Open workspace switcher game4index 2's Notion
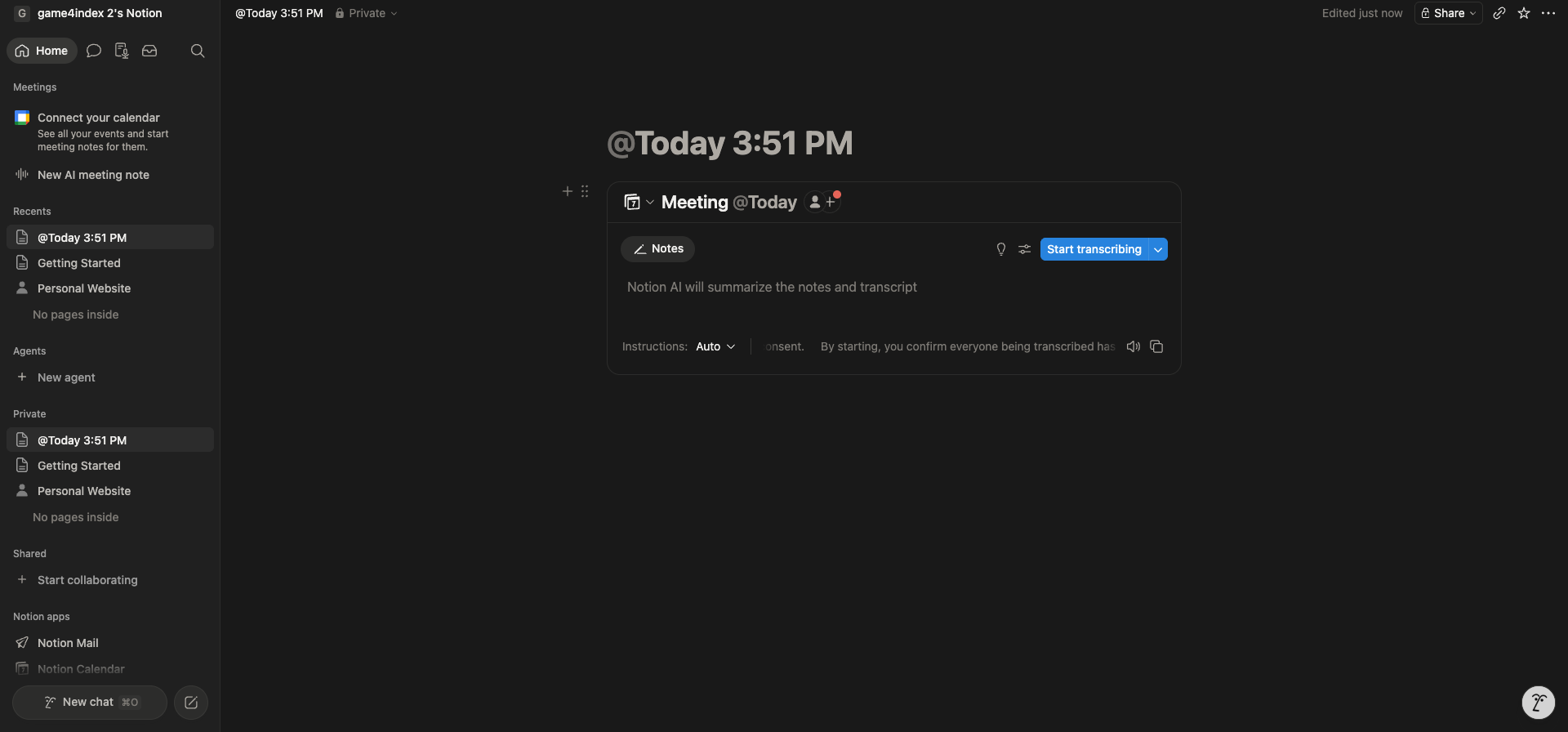The image size is (1568, 732). [88, 13]
